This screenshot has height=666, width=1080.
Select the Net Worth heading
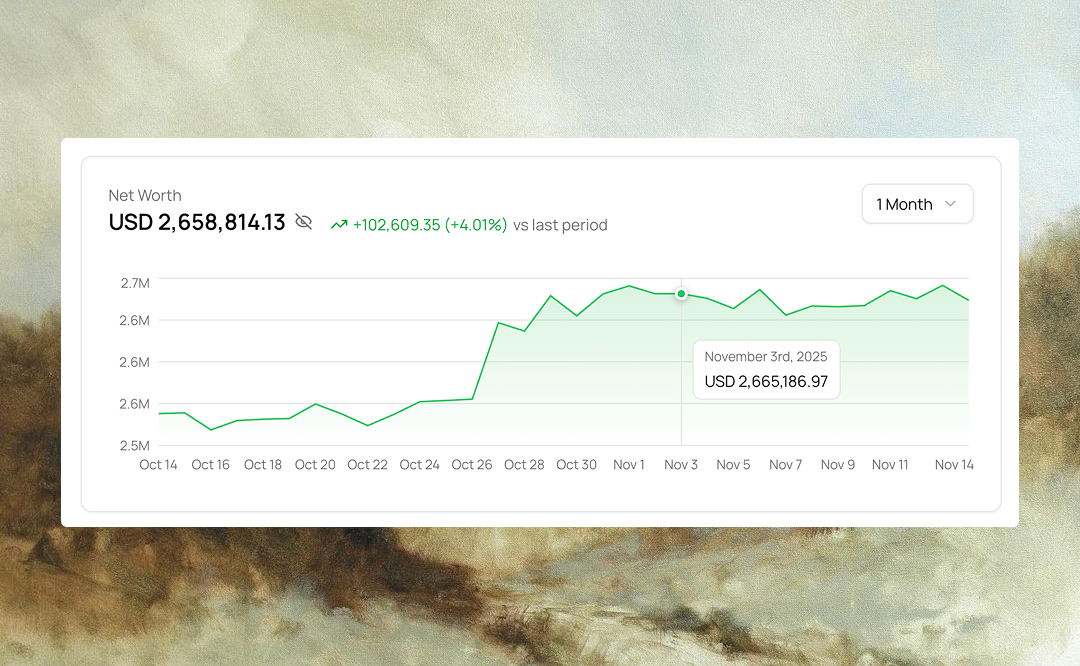tap(145, 195)
